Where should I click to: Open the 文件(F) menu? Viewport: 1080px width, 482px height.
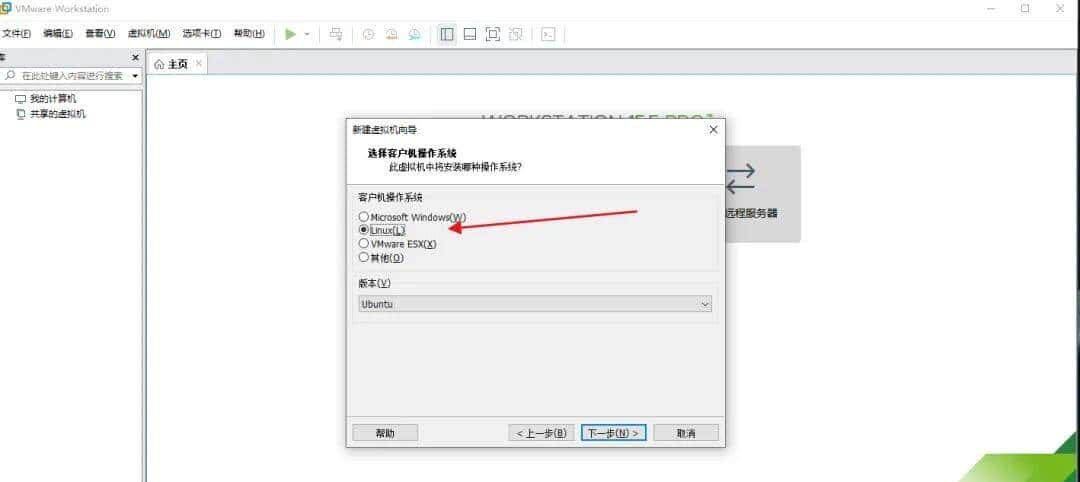16,33
